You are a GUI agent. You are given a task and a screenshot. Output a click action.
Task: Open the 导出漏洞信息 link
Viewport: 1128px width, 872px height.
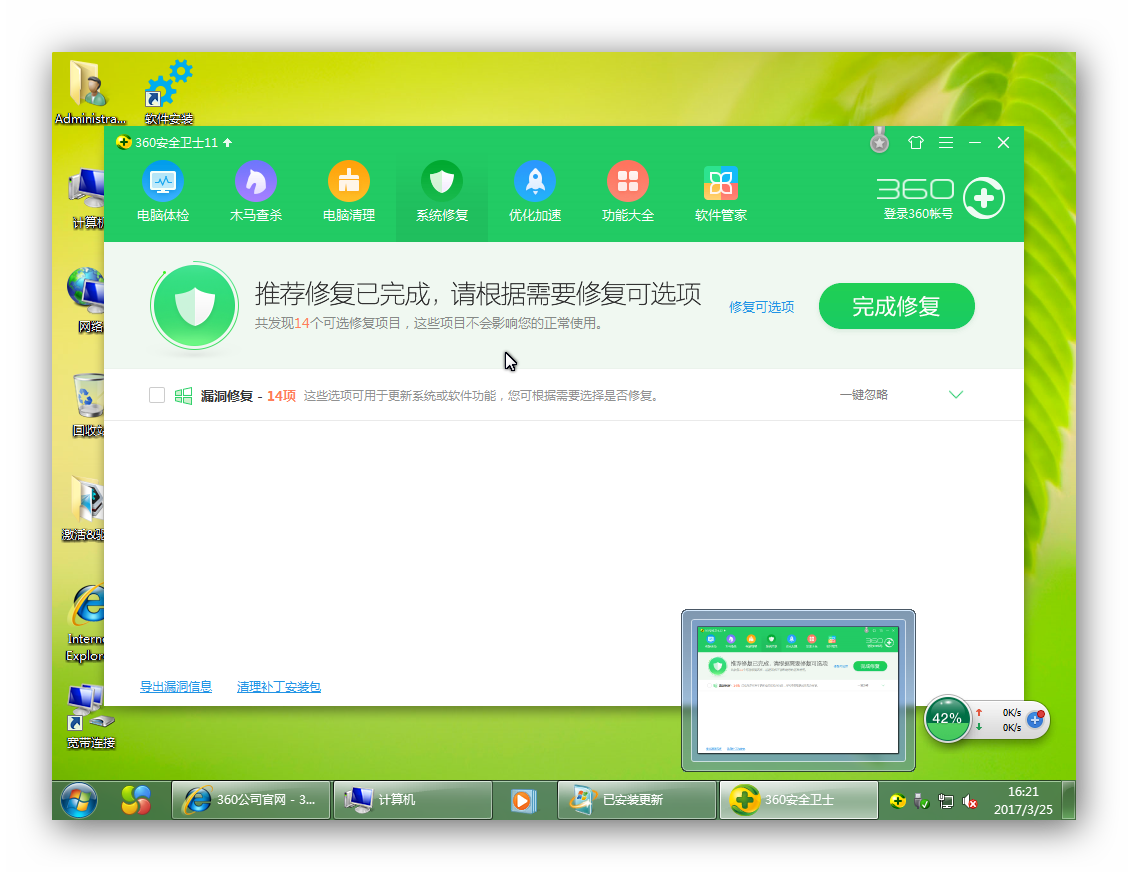[x=176, y=686]
